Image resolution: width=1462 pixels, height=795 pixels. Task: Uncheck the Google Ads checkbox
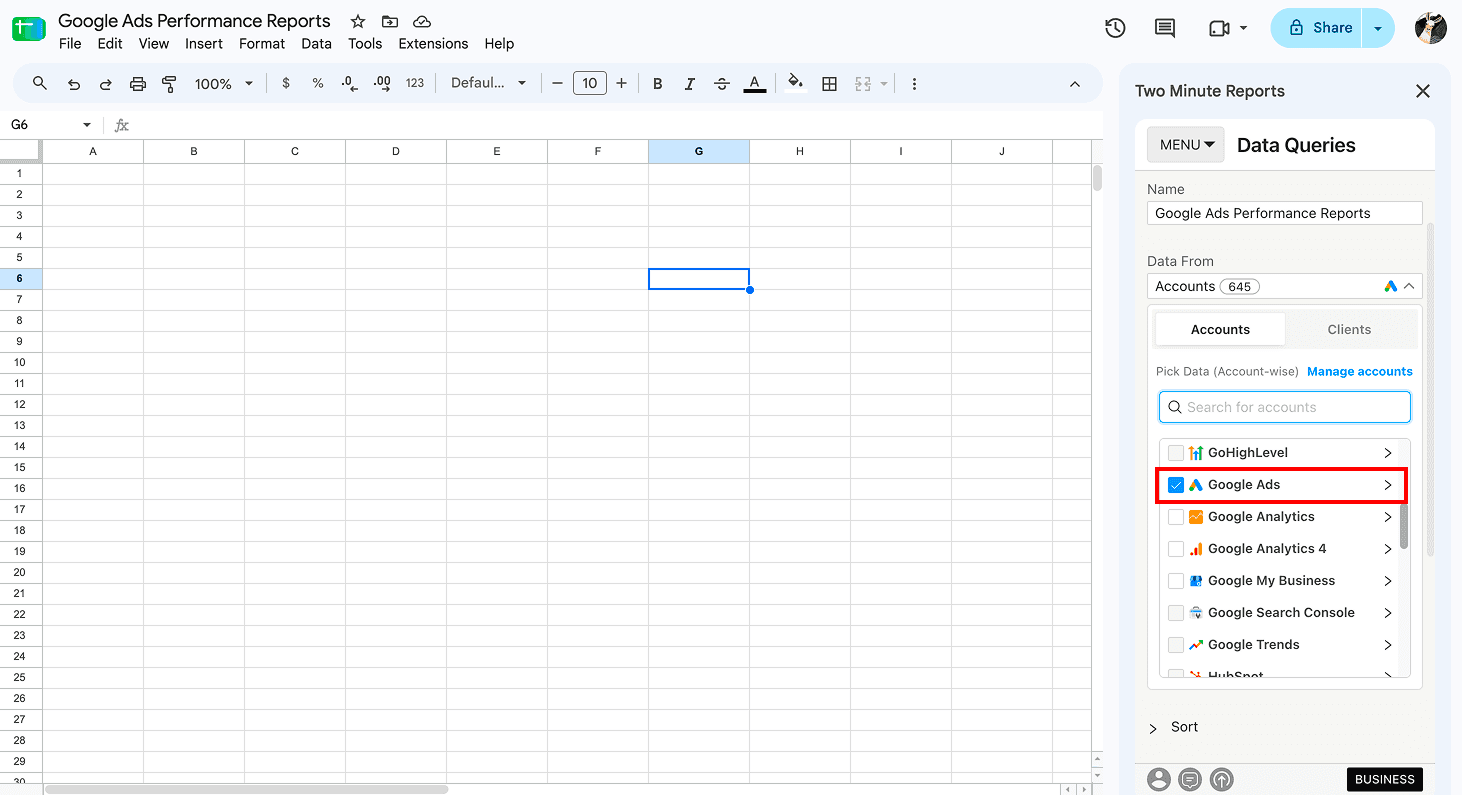click(1176, 485)
